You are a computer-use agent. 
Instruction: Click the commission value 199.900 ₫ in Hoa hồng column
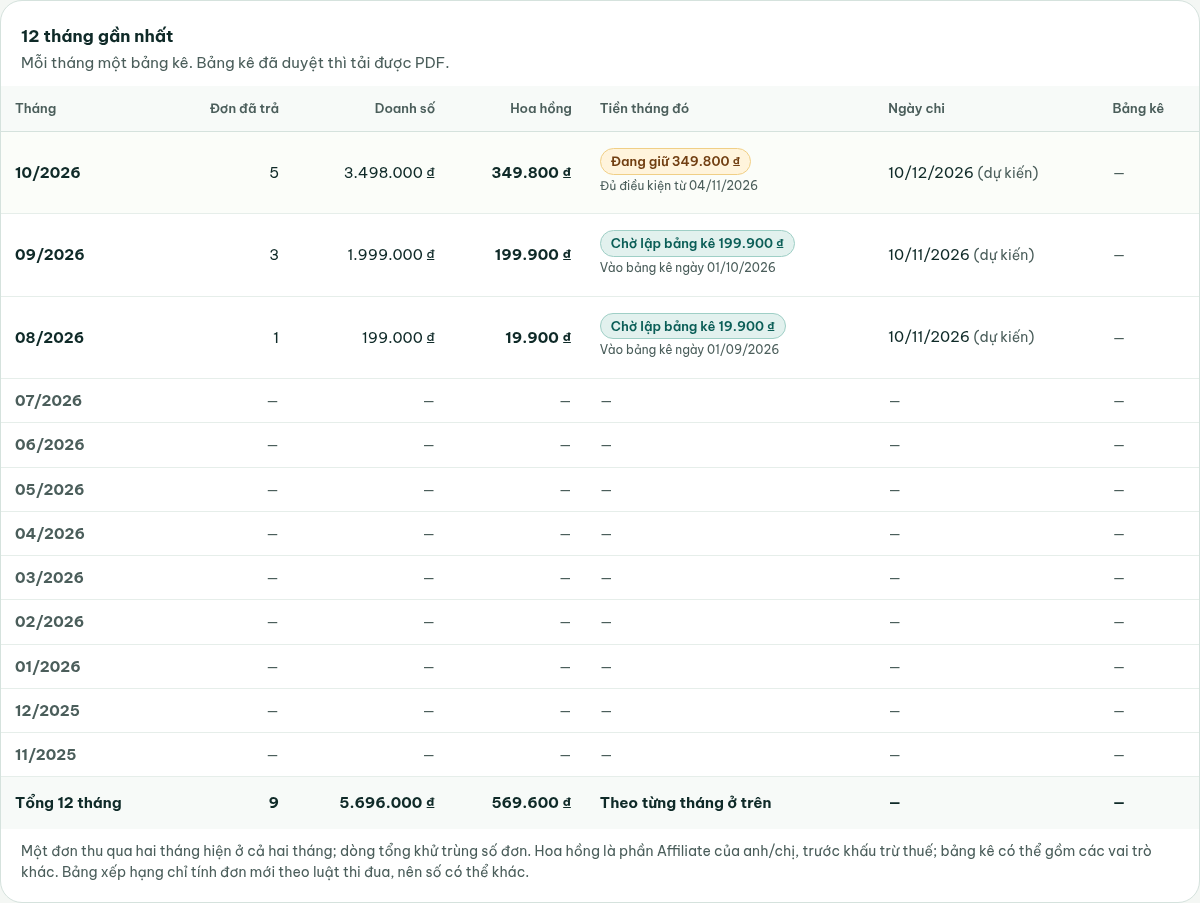pos(533,255)
